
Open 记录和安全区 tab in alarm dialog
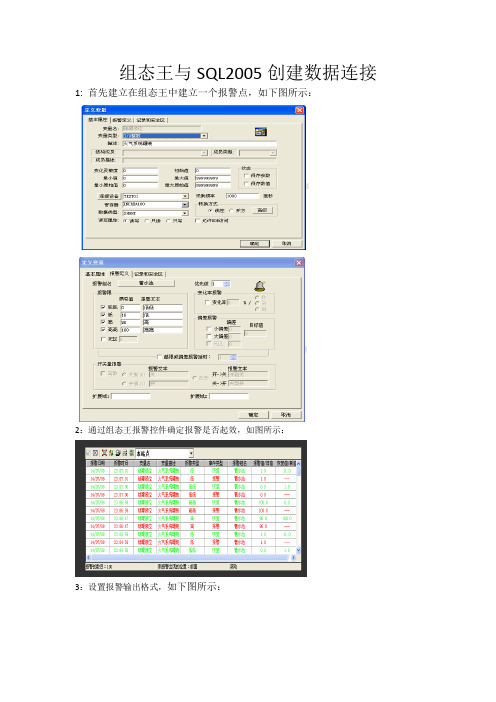pyautogui.click(x=149, y=274)
